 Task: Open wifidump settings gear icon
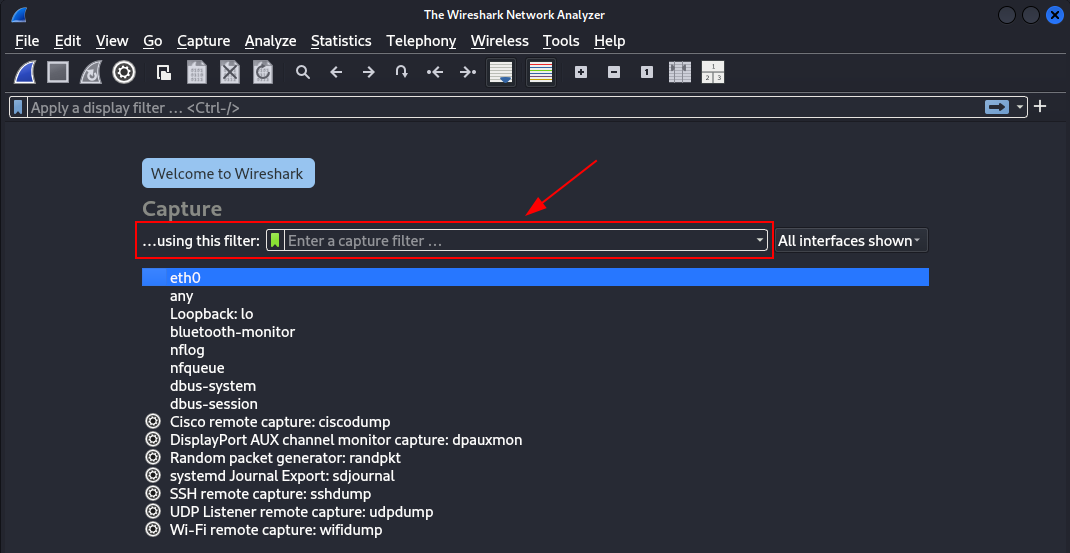click(x=153, y=529)
